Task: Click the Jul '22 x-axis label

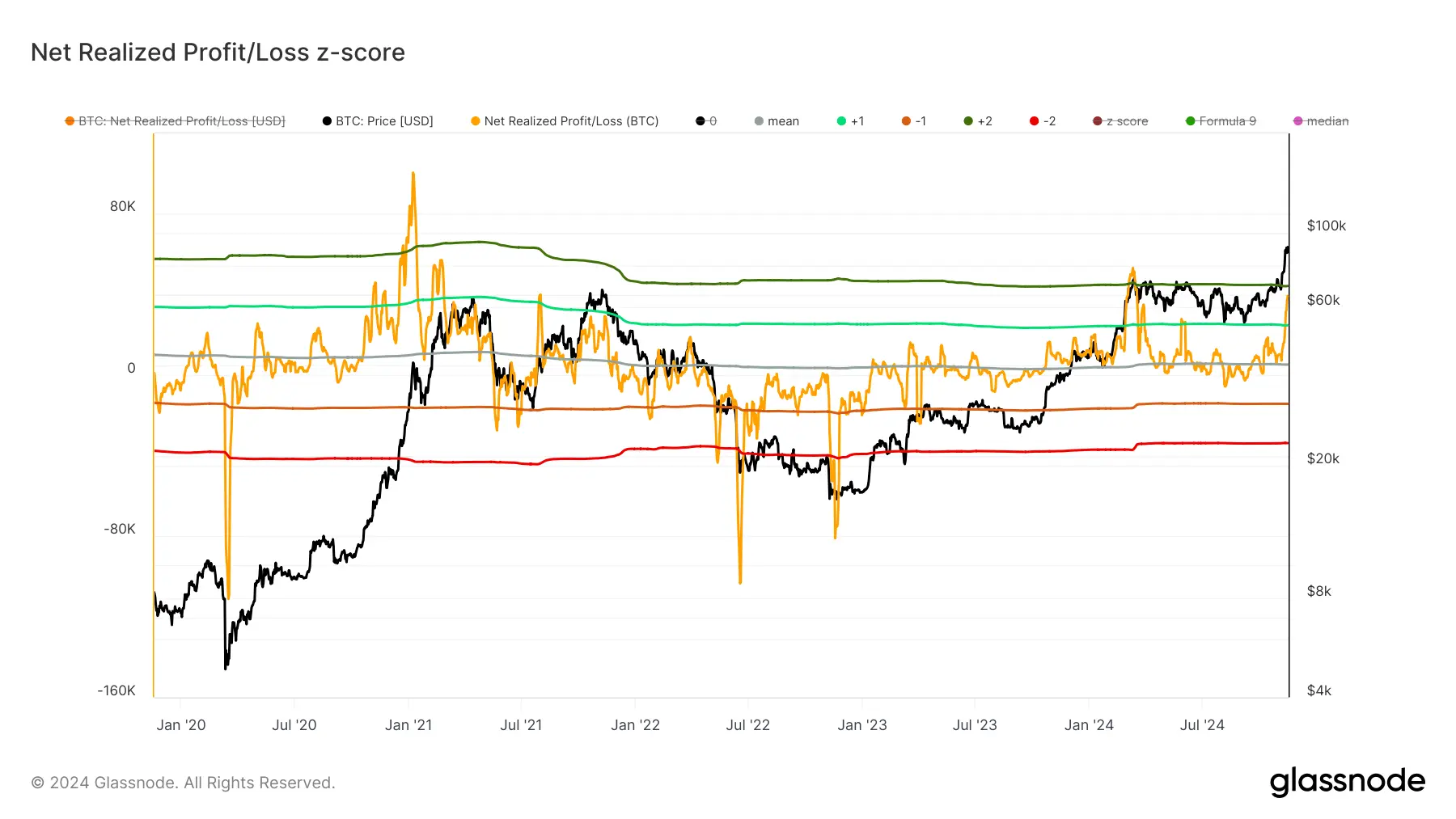Action: [748, 725]
